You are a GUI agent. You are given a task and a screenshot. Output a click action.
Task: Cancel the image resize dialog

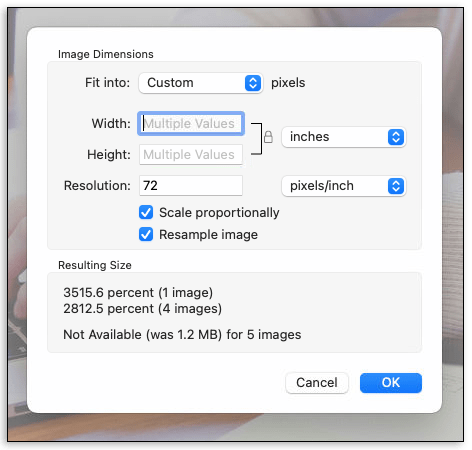tap(317, 383)
